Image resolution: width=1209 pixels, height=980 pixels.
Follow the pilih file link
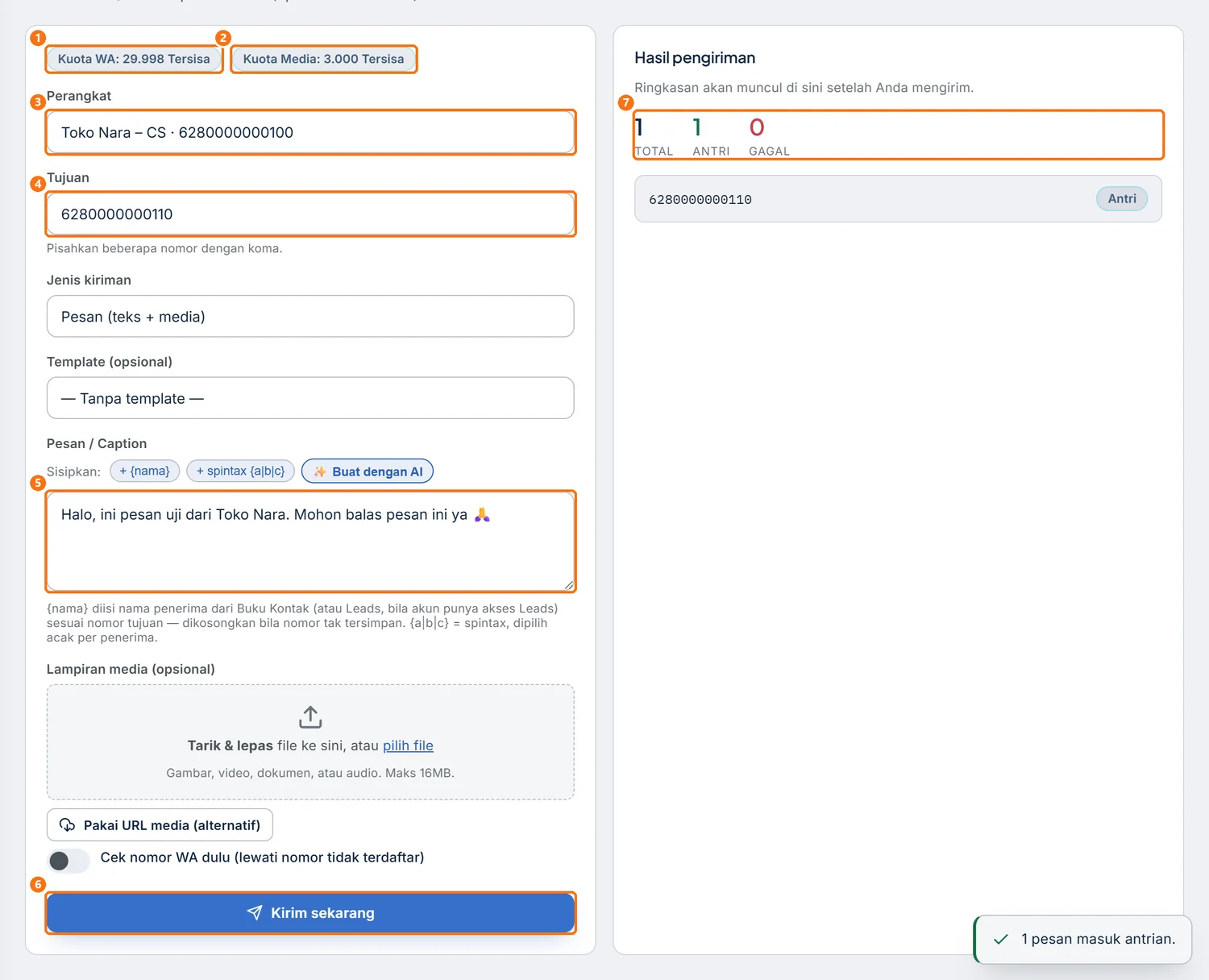click(408, 745)
